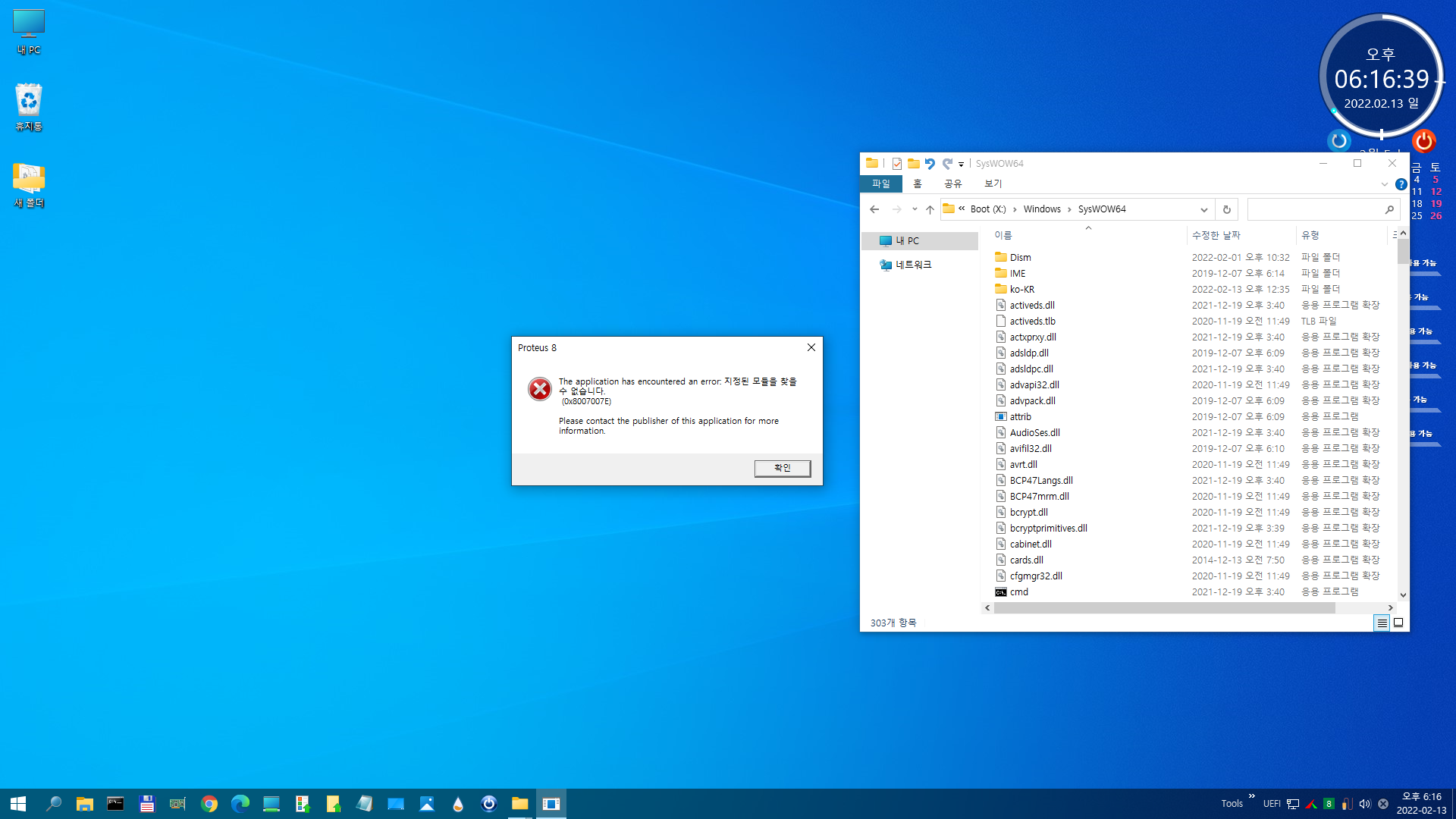Click the horizontal scrollbar right arrow in Explorer
The width and height of the screenshot is (1456, 819).
1390,607
